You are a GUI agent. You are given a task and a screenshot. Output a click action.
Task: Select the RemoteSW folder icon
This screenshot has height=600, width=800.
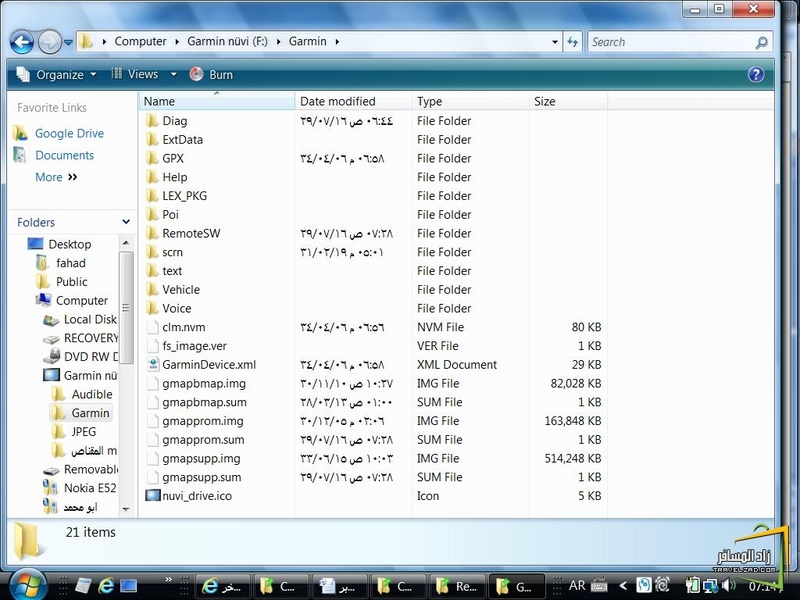152,233
